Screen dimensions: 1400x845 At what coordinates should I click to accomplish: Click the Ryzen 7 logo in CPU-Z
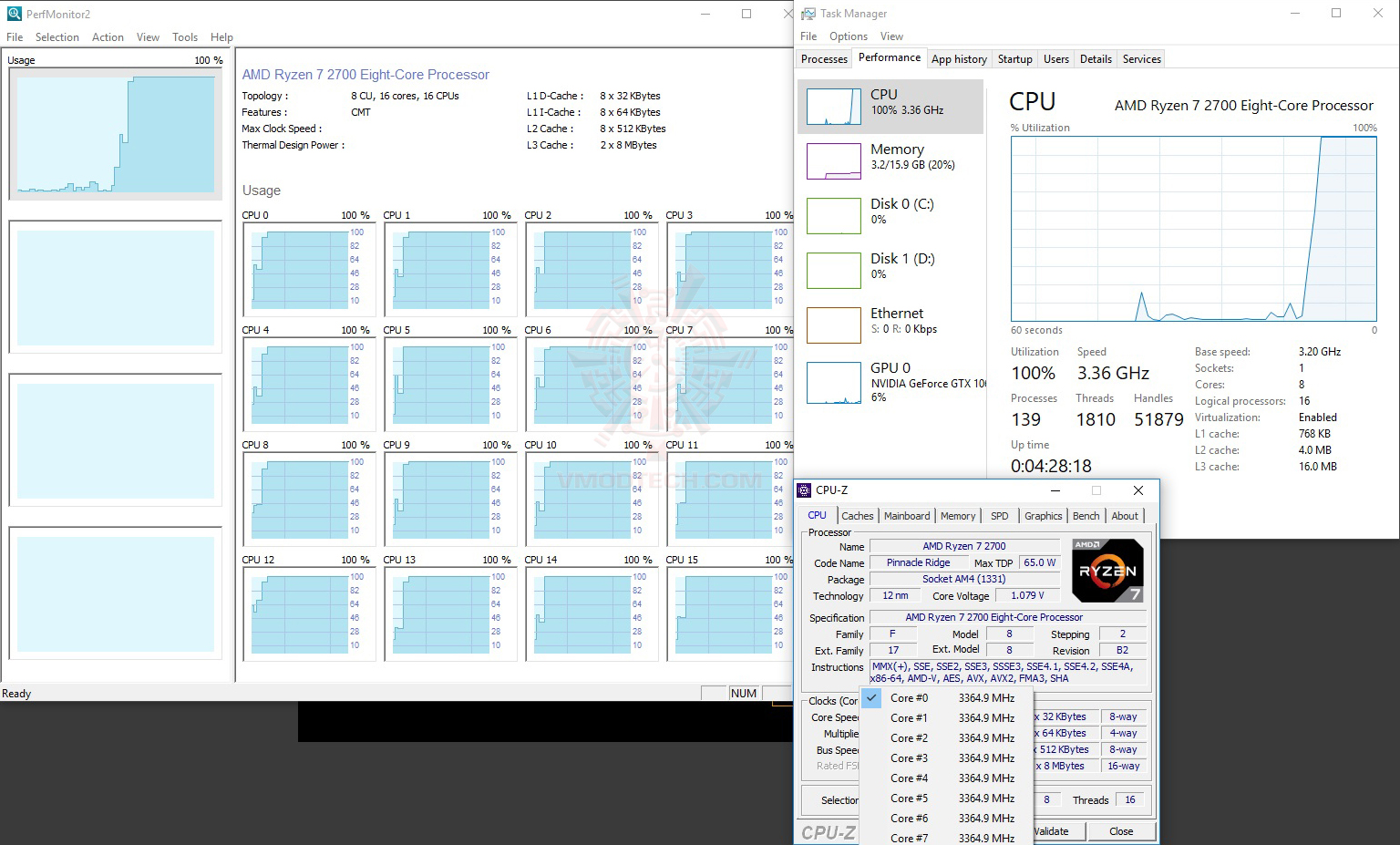(1107, 571)
